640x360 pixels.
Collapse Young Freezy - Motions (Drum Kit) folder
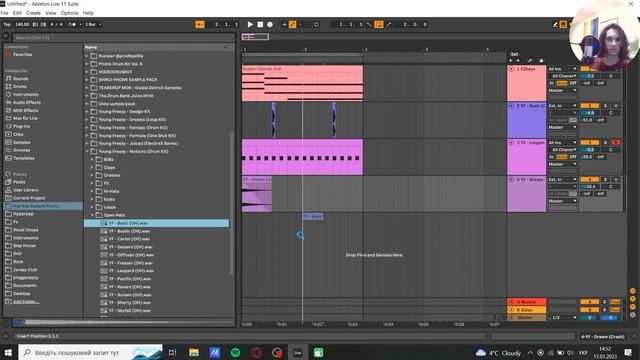click(x=87, y=151)
